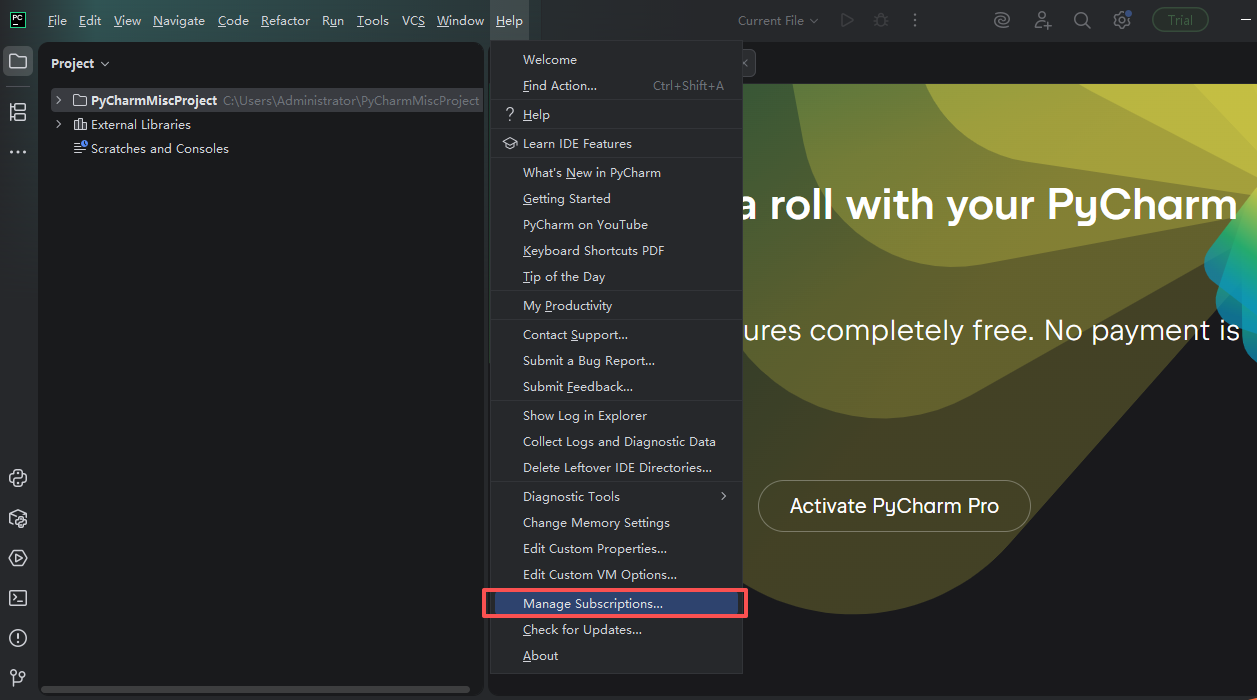
Task: Click the Debug bug icon in toolbar
Action: 880,20
